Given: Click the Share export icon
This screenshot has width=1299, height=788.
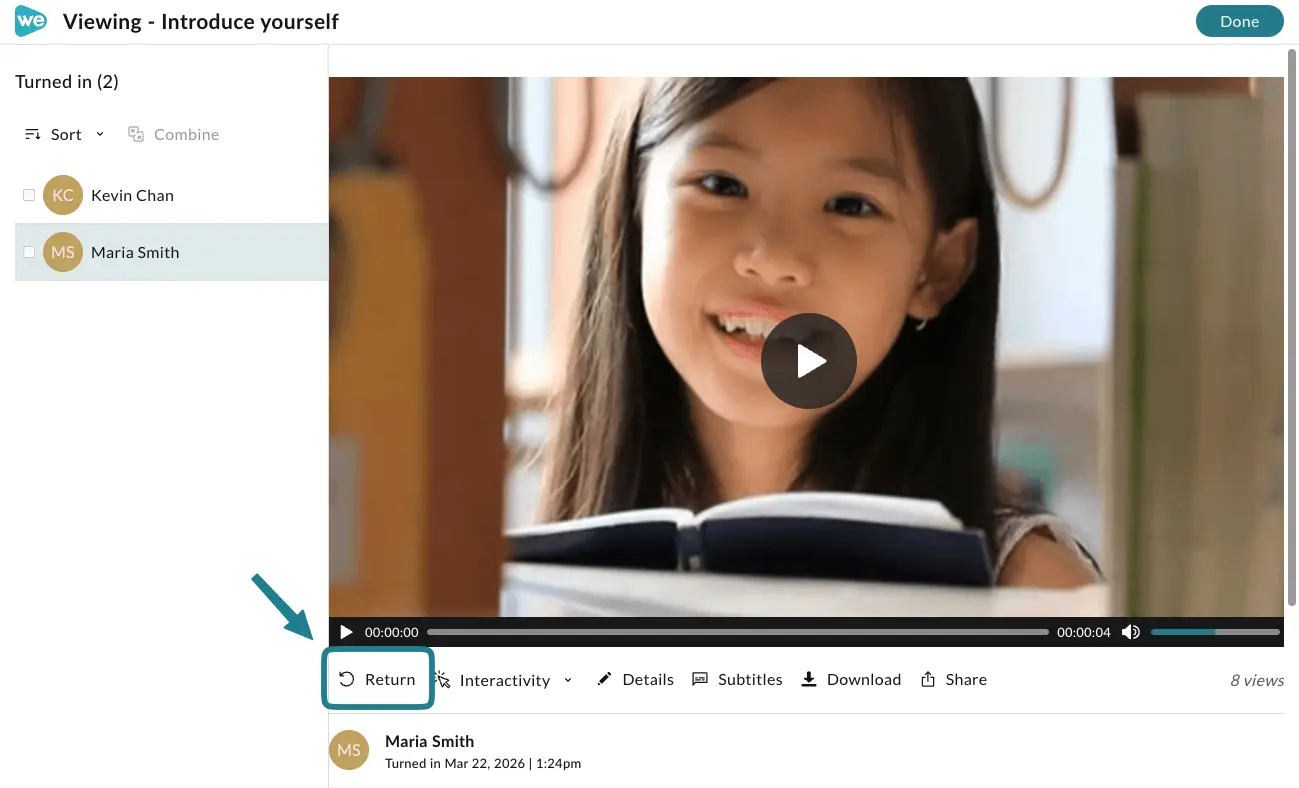Looking at the screenshot, I should pyautogui.click(x=928, y=679).
